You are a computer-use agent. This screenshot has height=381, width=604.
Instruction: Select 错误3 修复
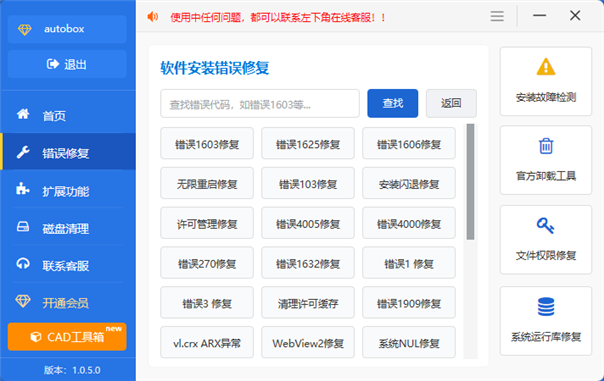tap(207, 302)
